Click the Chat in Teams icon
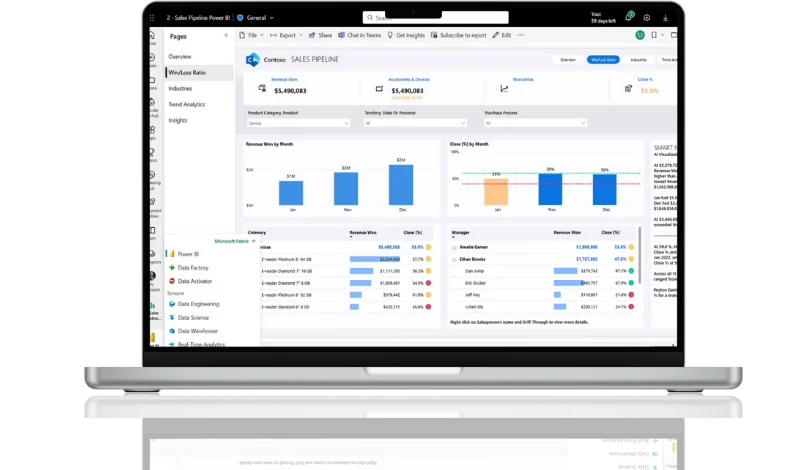Screen dimensions: 800x470 (342, 35)
